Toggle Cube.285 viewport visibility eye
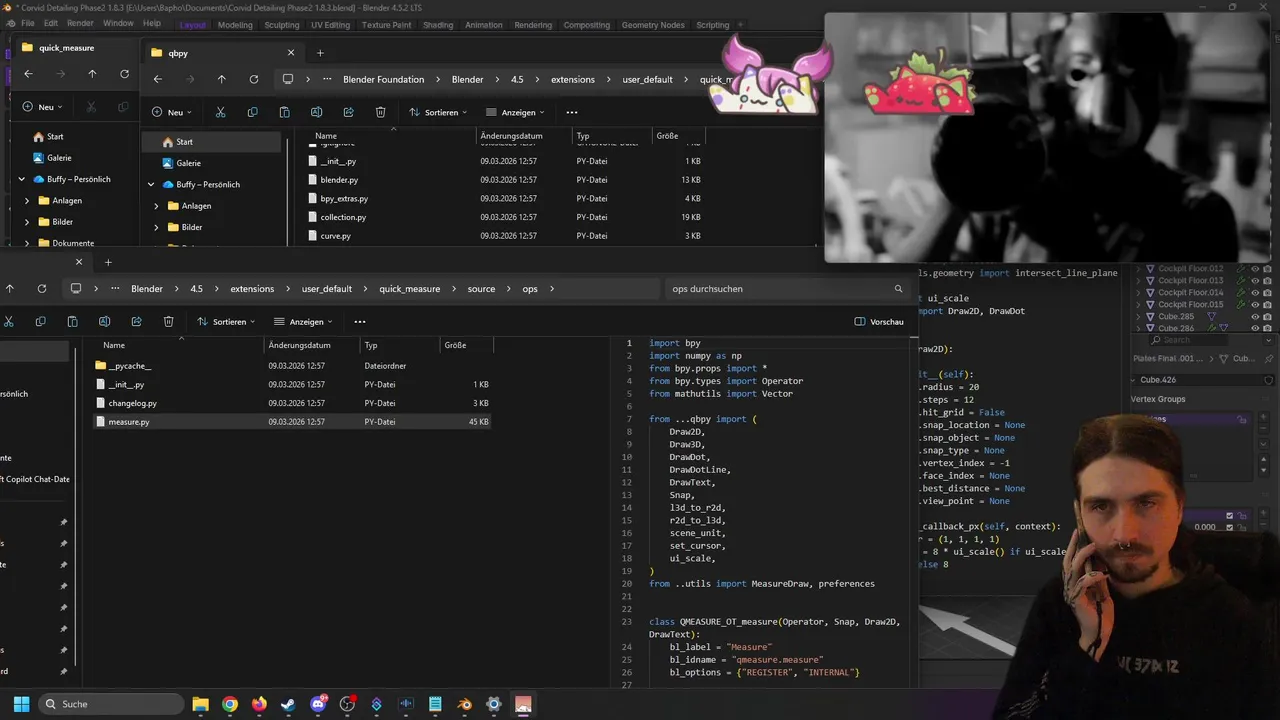The image size is (1280, 720). click(1255, 316)
